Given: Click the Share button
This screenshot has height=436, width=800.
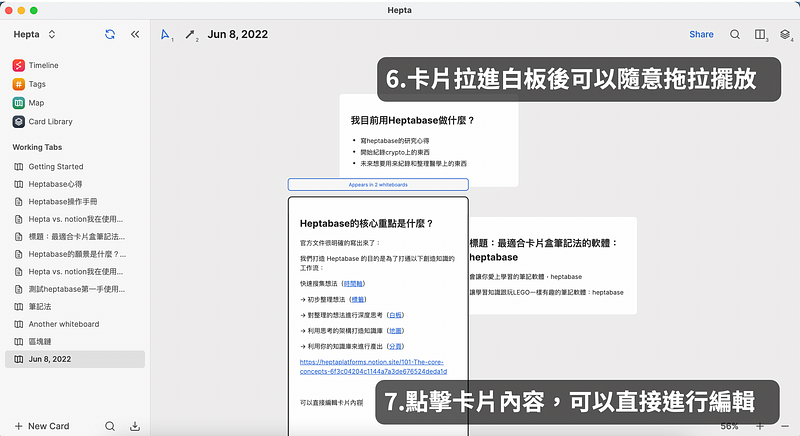Looking at the screenshot, I should 701,34.
